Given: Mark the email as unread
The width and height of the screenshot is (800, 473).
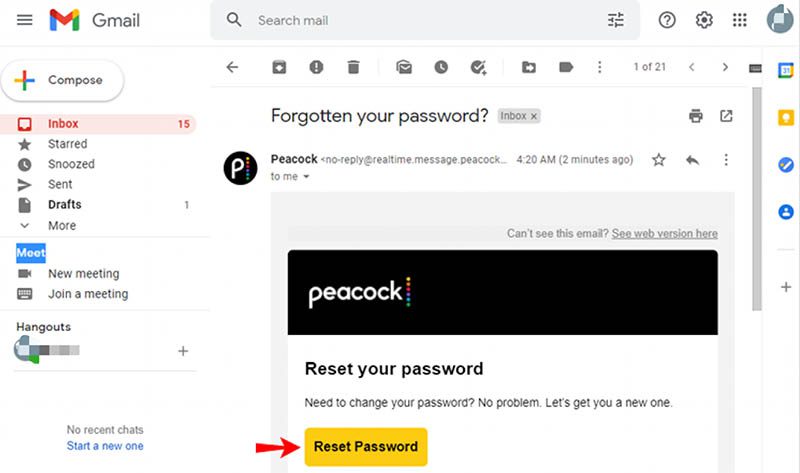Looking at the screenshot, I should click(404, 67).
